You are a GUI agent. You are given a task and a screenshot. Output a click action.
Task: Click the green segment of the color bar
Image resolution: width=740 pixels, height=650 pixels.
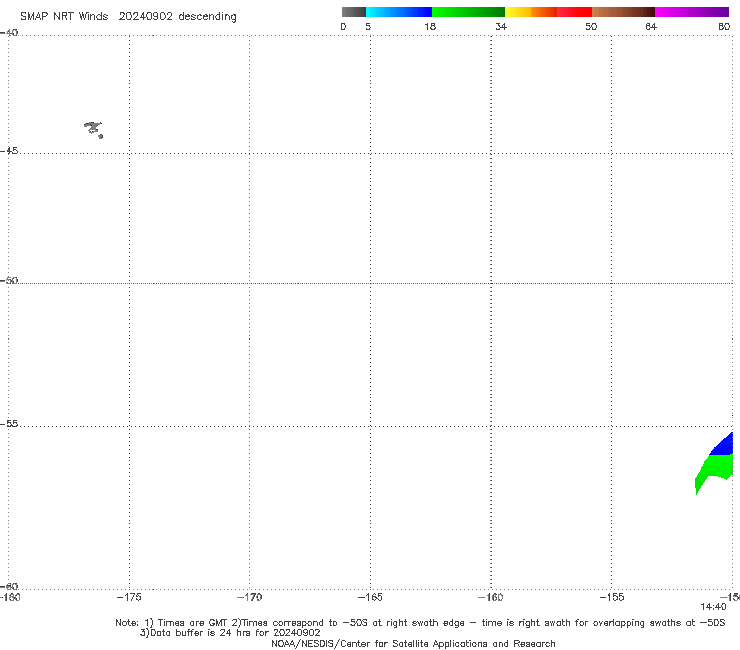pyautogui.click(x=468, y=12)
